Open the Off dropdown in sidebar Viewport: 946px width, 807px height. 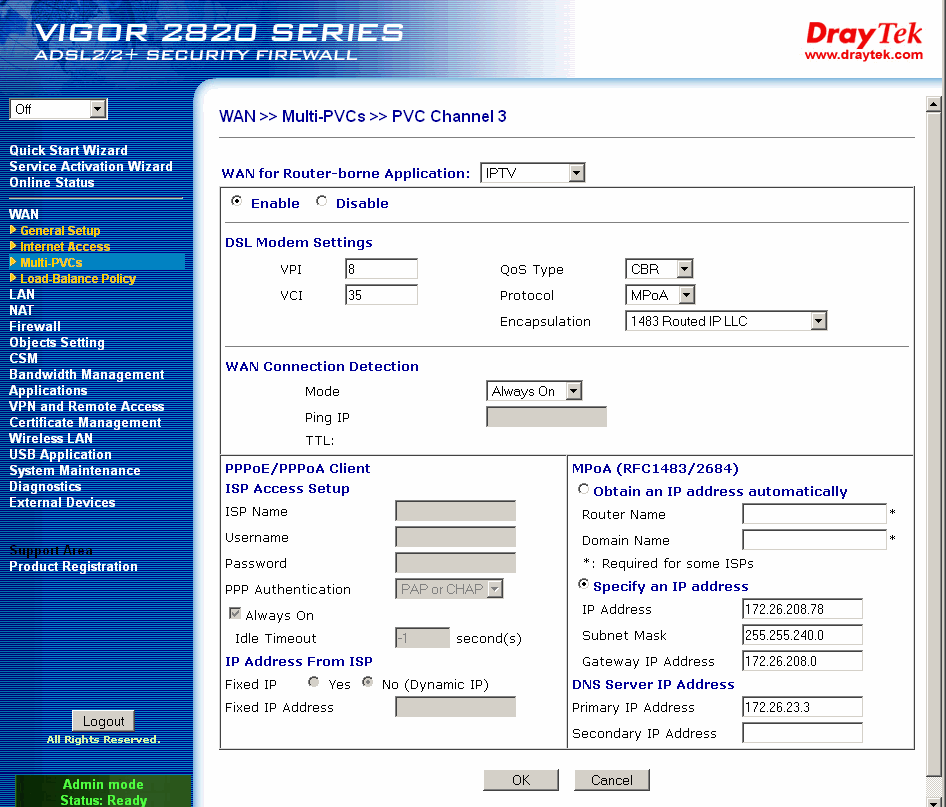click(59, 109)
